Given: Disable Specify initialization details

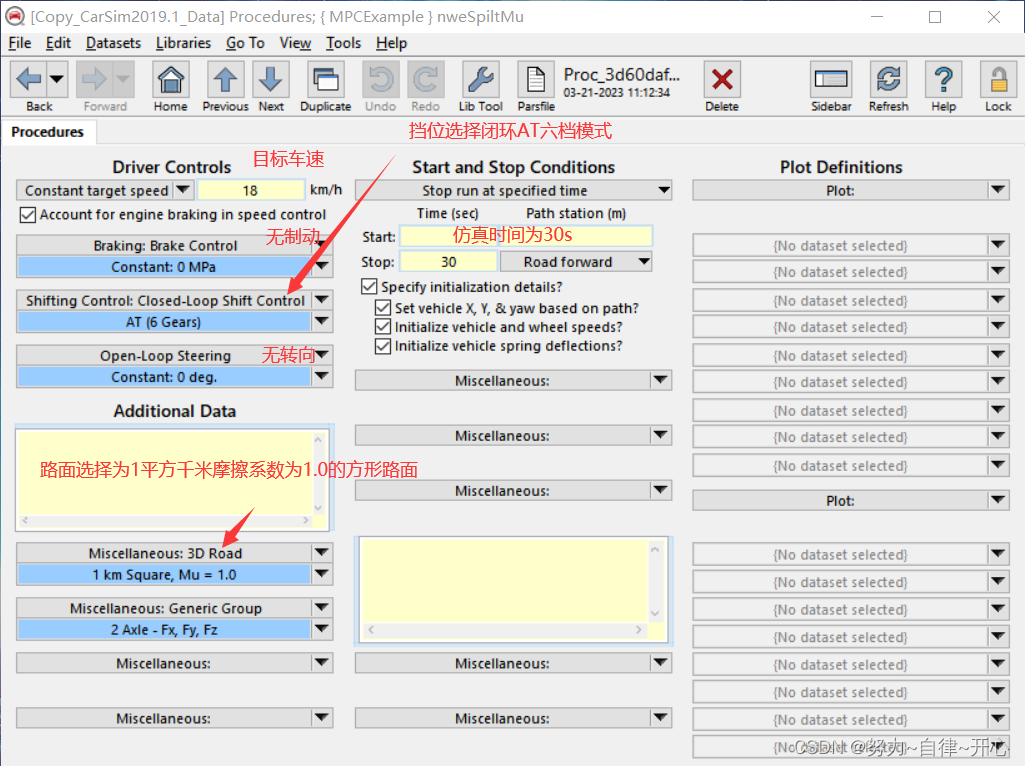Looking at the screenshot, I should pyautogui.click(x=369, y=286).
